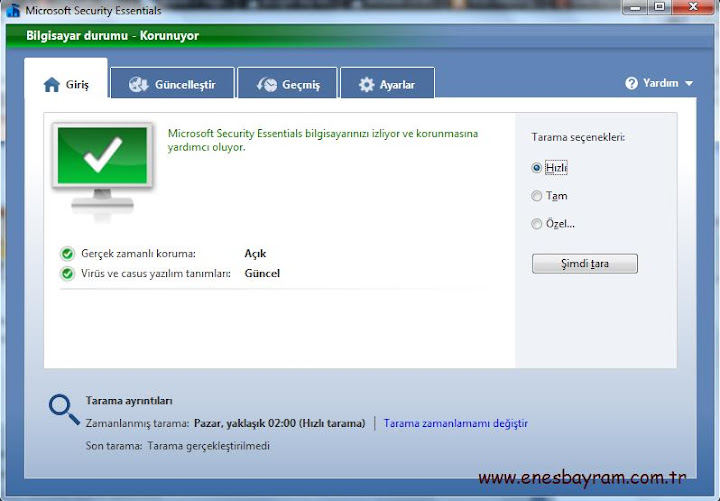Select 'Tarama gerçekleştirilmedi' last scan text
The height and width of the screenshot is (501, 720).
(208, 446)
